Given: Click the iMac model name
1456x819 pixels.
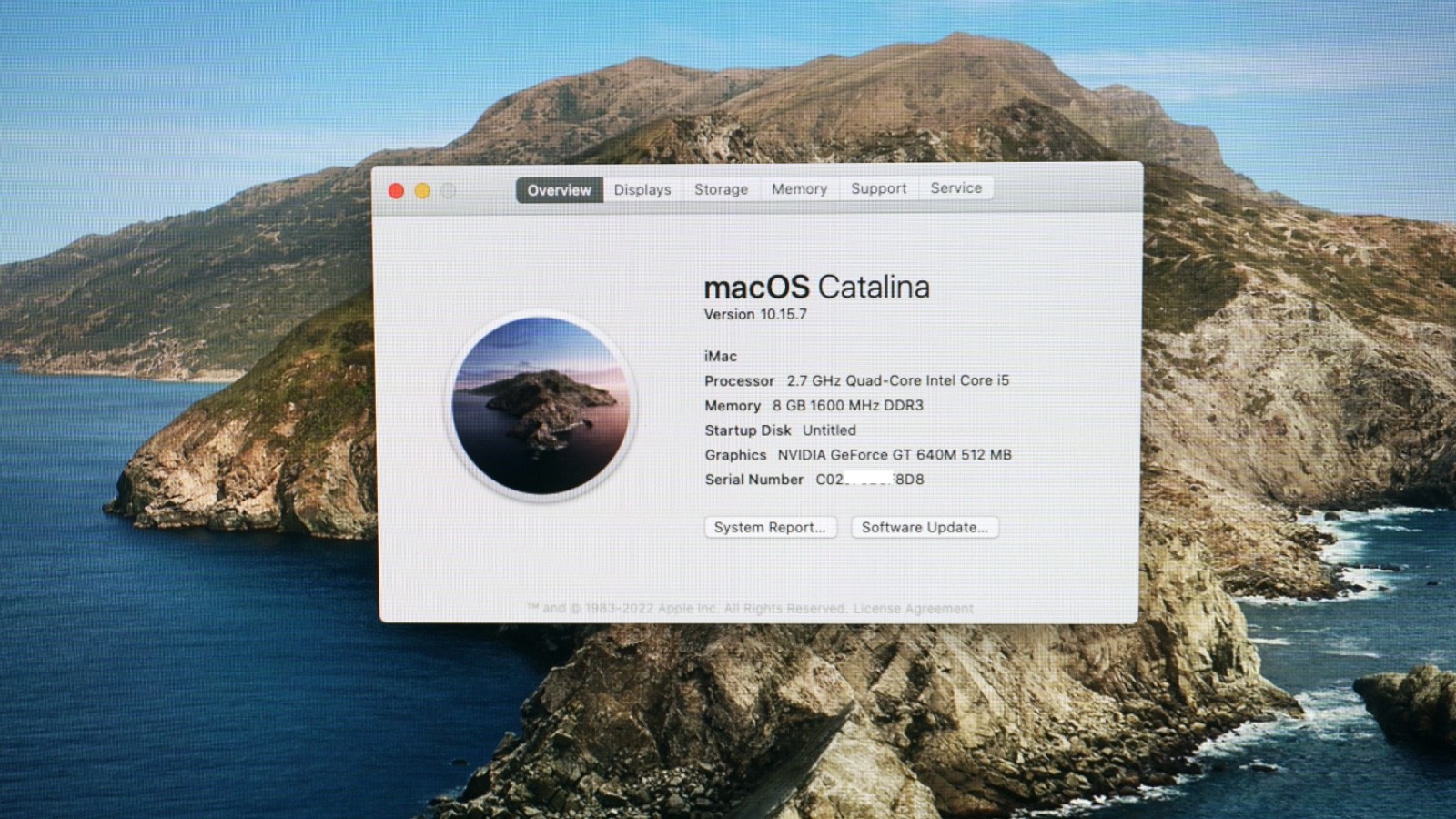Looking at the screenshot, I should click(x=721, y=357).
